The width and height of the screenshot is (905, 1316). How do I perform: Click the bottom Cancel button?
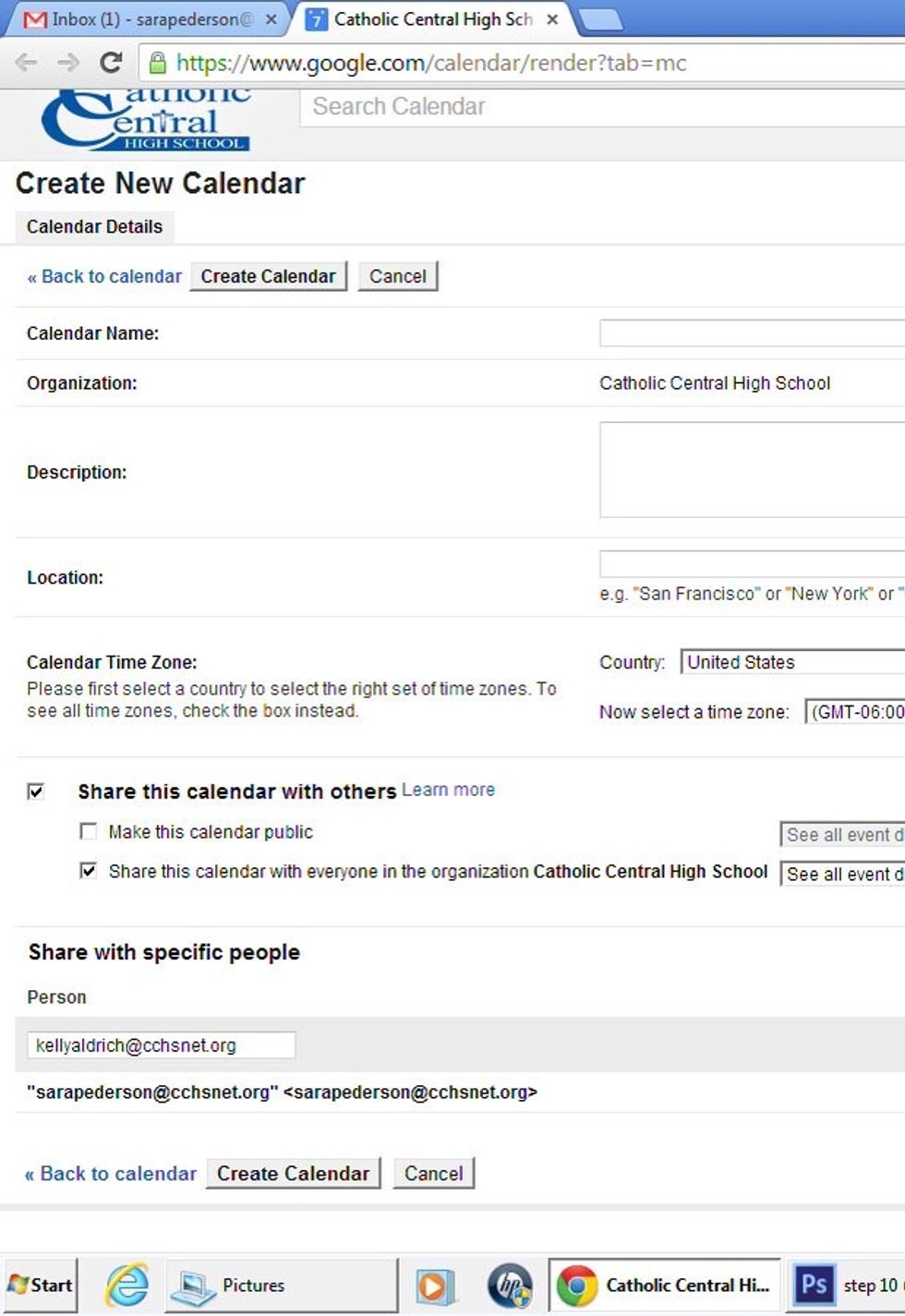tap(433, 1173)
